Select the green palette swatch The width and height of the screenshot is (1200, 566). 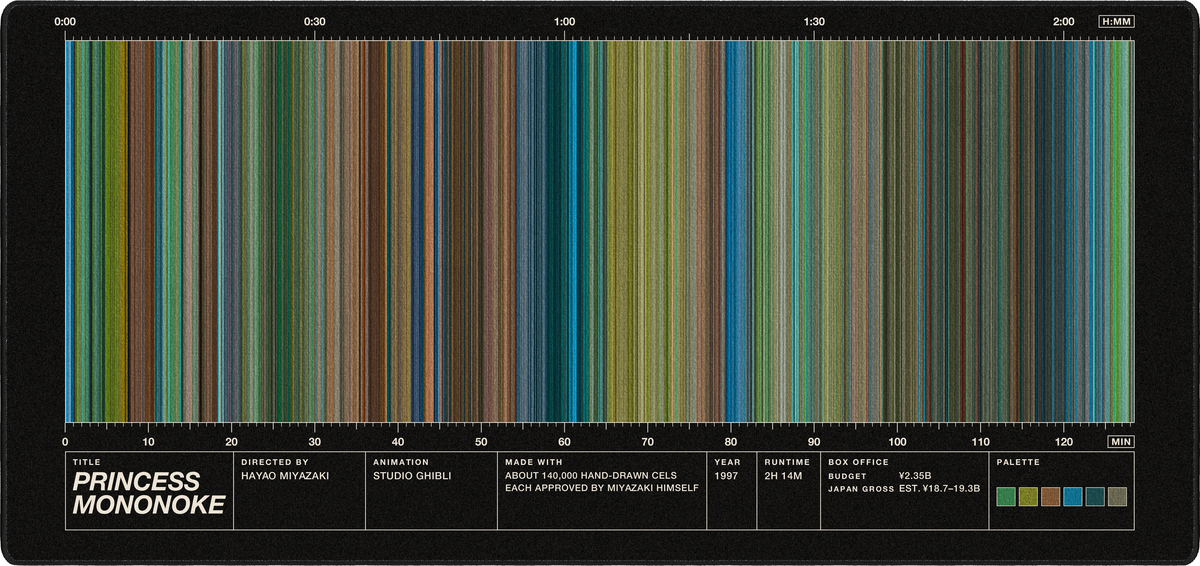pos(1006,496)
